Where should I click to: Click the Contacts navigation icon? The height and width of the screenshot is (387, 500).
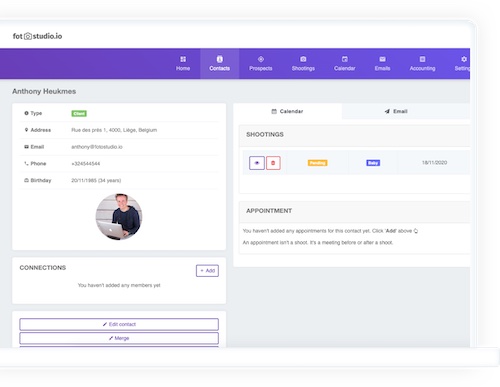pos(220,59)
